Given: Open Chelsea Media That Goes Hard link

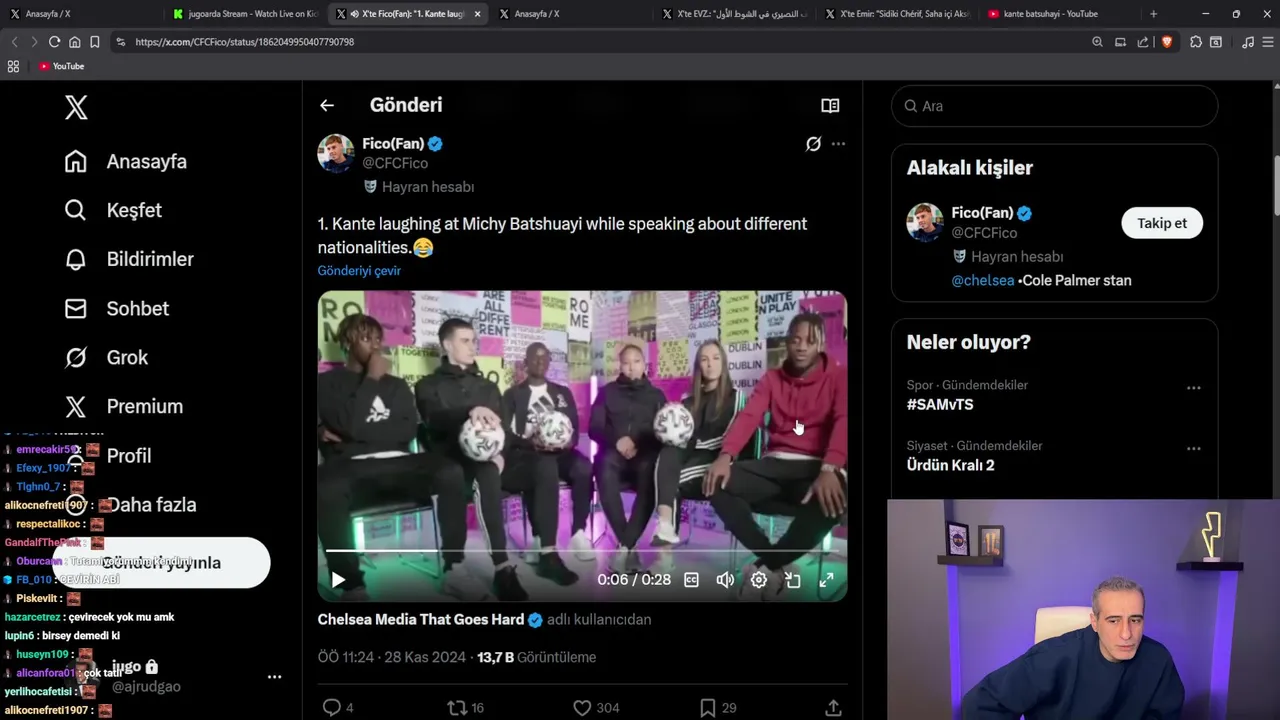Looking at the screenshot, I should [421, 620].
